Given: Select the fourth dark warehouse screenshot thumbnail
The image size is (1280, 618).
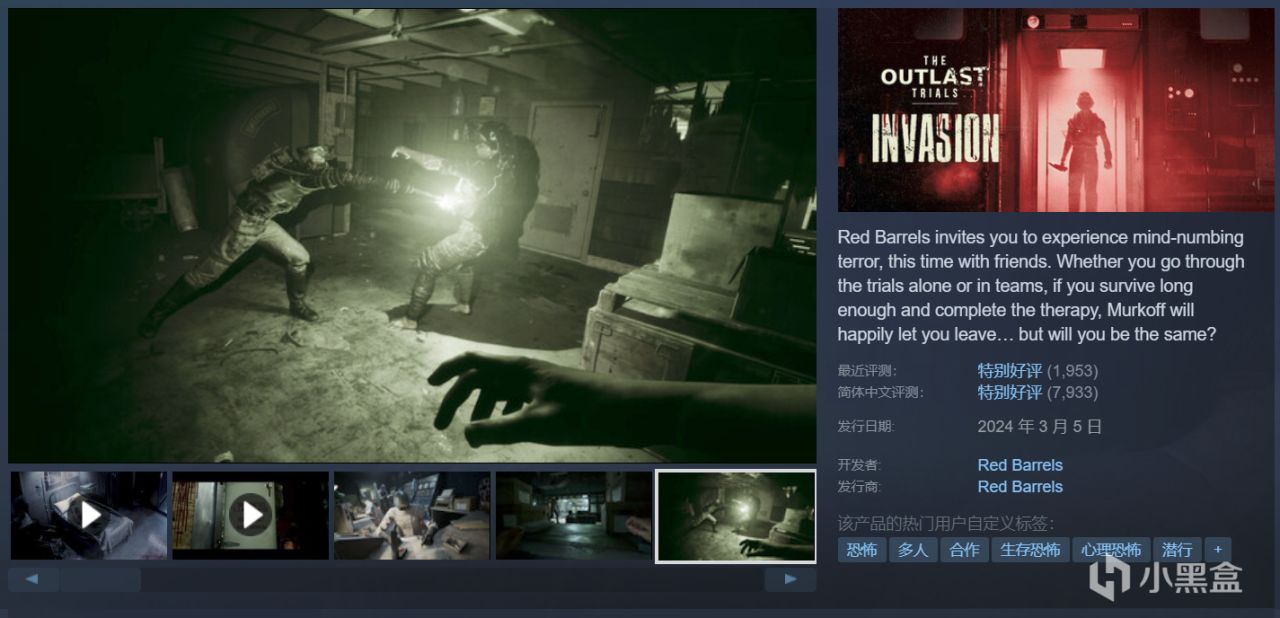Looking at the screenshot, I should [574, 515].
